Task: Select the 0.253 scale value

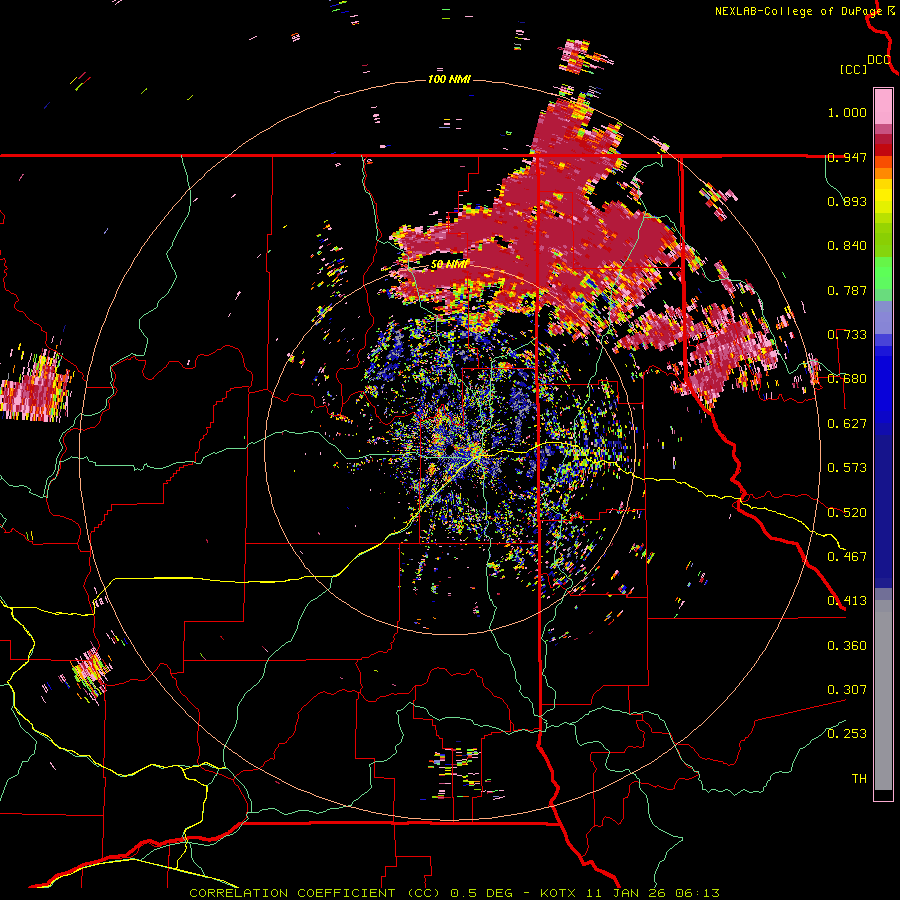Action: [847, 734]
